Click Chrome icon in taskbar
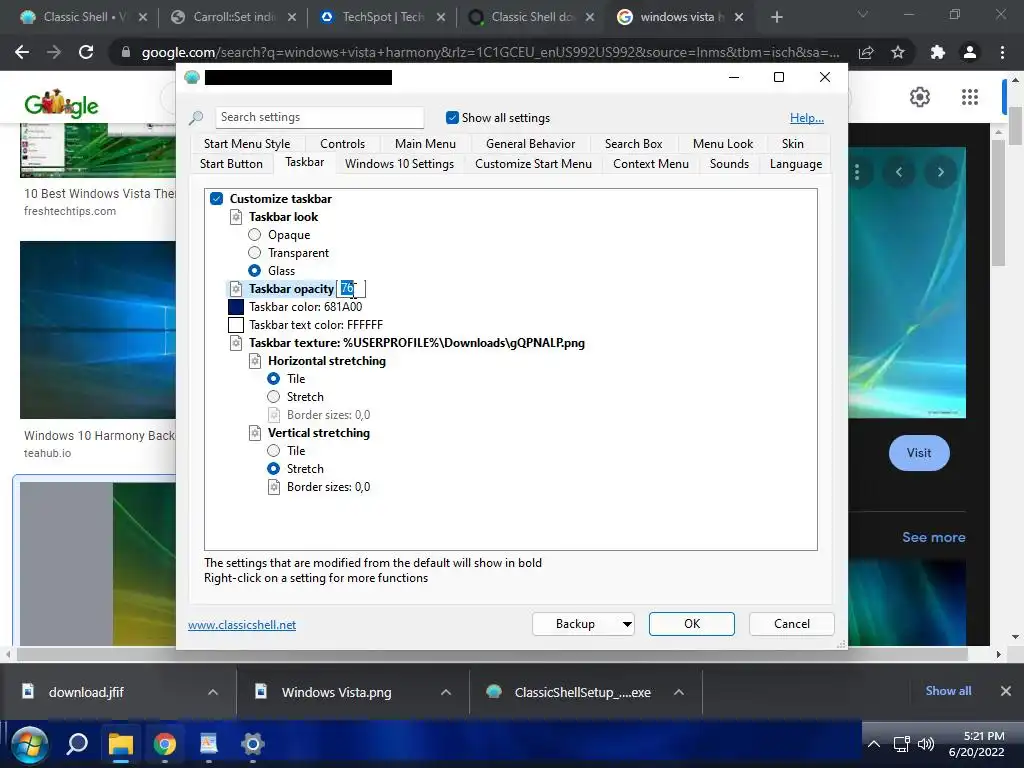This screenshot has width=1024, height=768. pos(165,744)
